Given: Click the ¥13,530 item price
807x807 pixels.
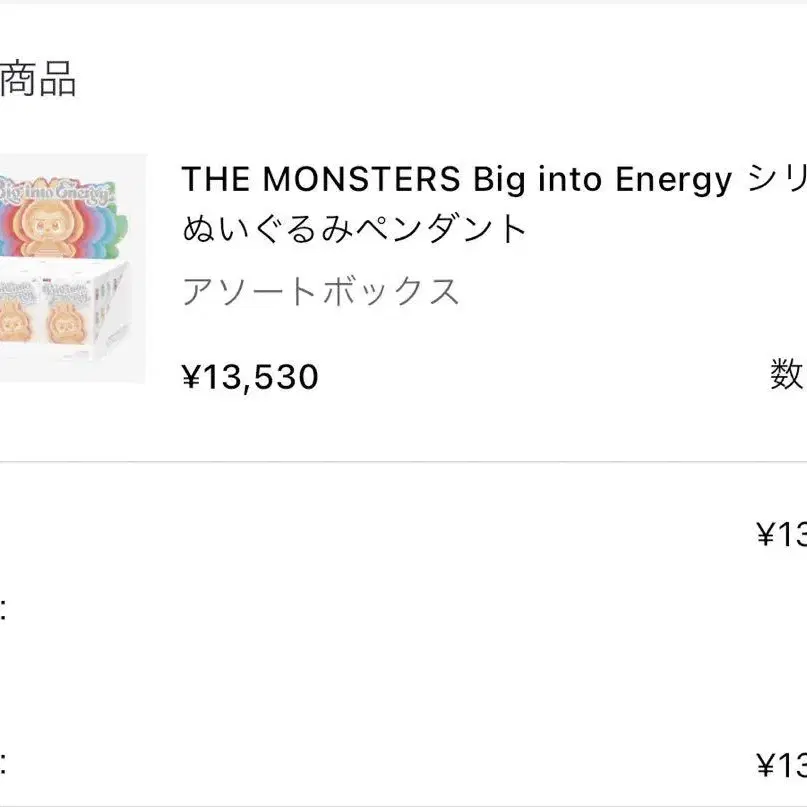Looking at the screenshot, I should click(250, 377).
